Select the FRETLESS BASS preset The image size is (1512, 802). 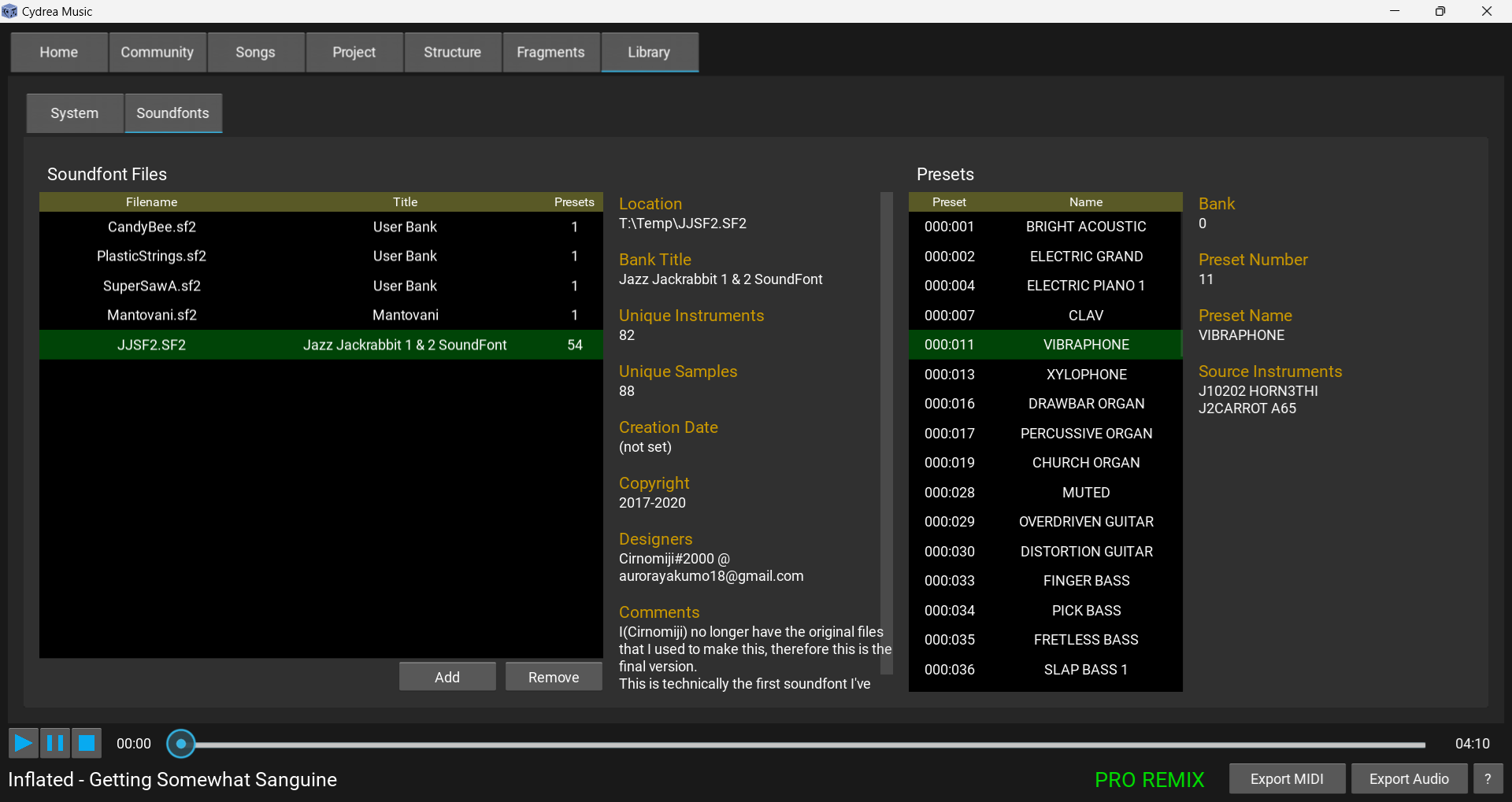tap(1045, 640)
